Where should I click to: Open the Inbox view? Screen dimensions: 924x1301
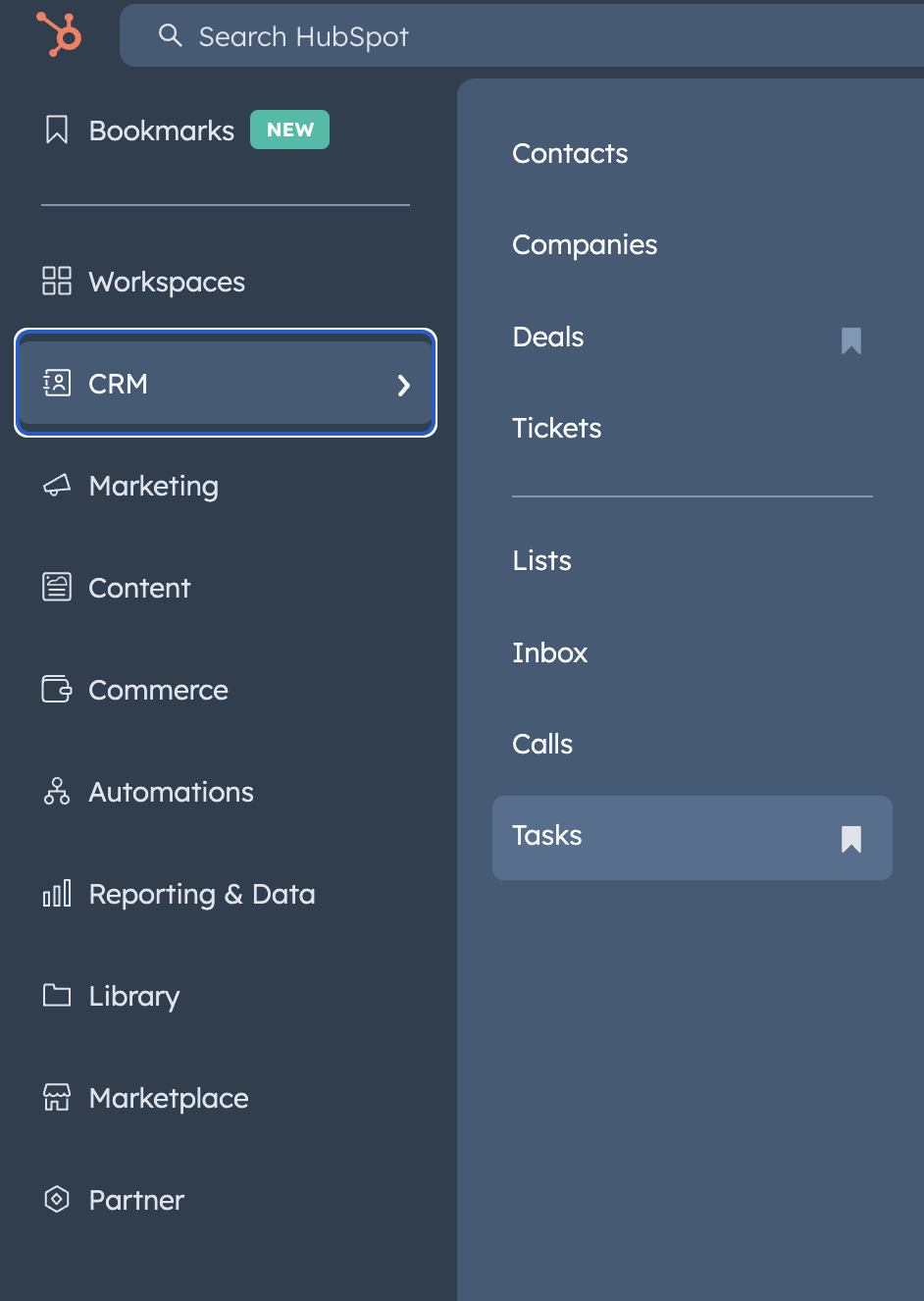tap(549, 652)
